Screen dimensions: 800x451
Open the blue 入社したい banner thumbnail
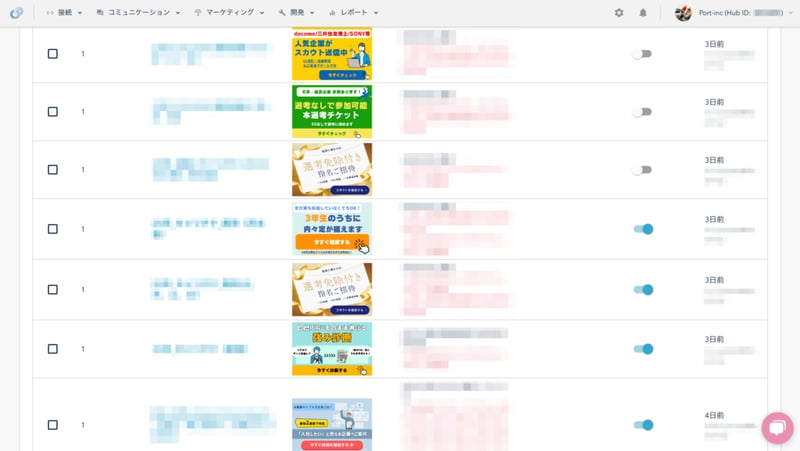(x=332, y=425)
